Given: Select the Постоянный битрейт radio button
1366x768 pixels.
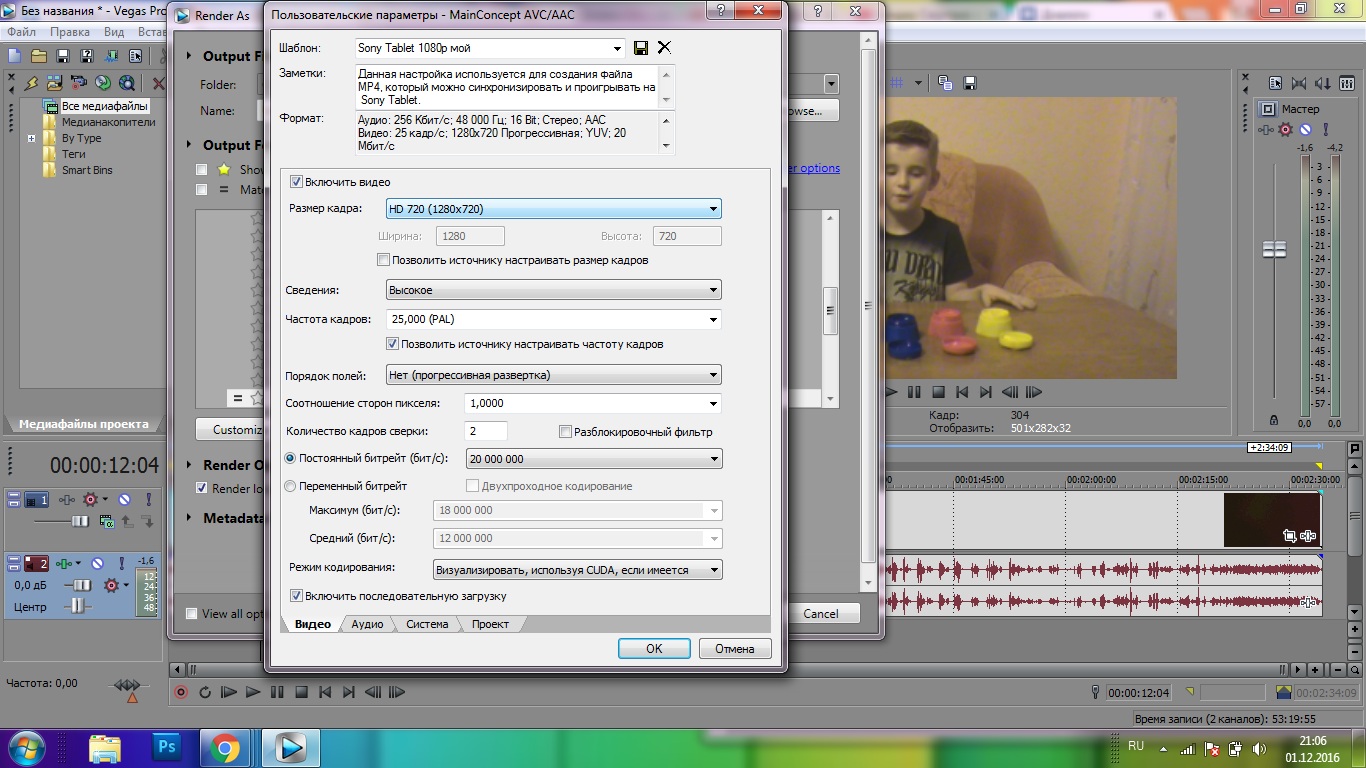Looking at the screenshot, I should pyautogui.click(x=291, y=458).
